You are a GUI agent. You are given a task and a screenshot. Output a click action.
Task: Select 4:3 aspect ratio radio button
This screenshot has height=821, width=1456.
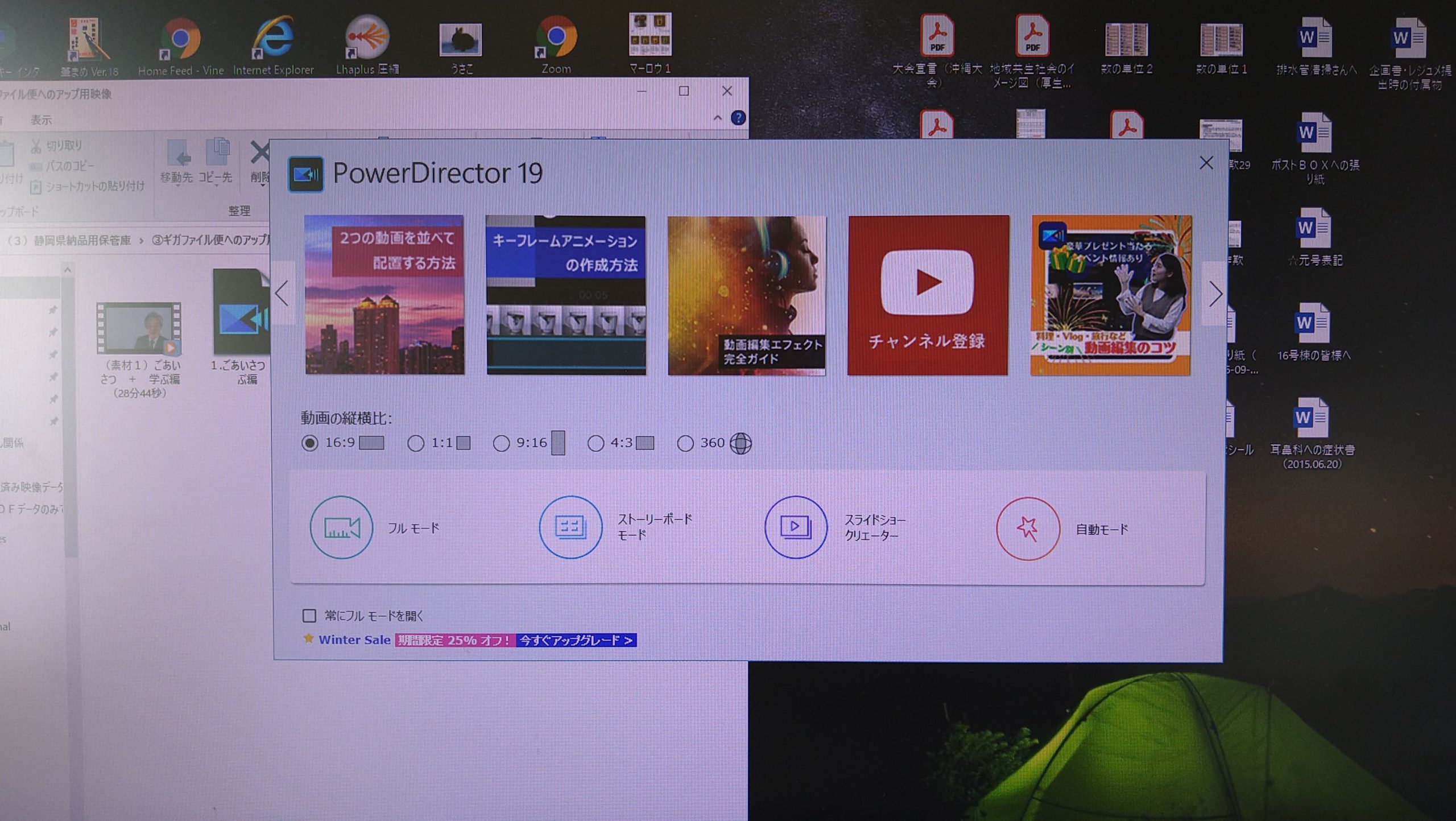pos(595,443)
